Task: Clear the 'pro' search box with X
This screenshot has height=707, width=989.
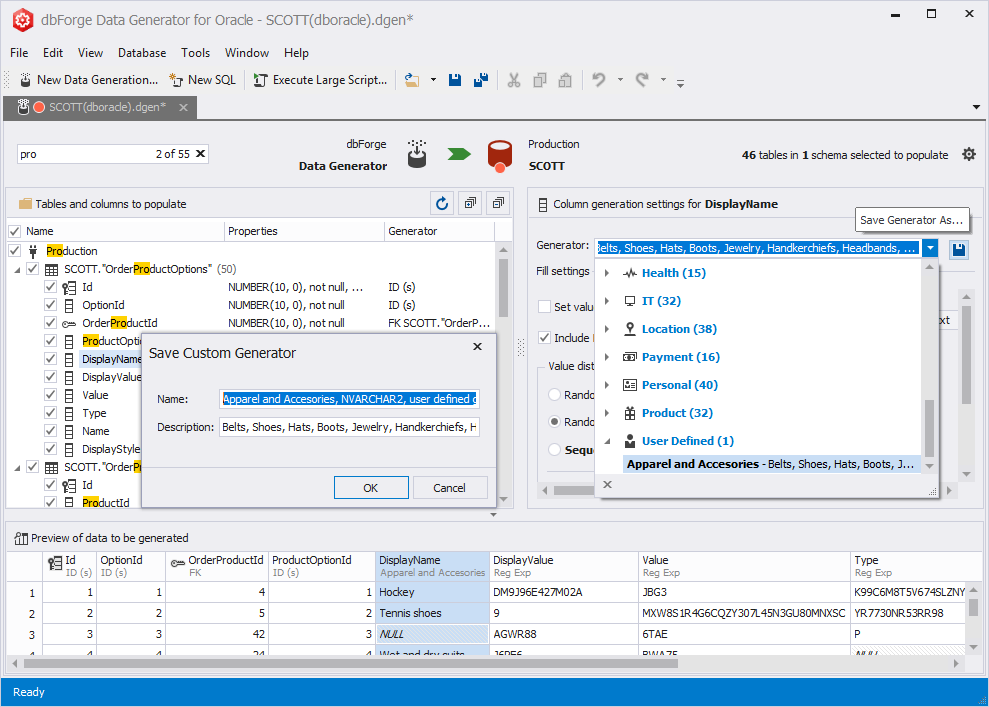Action: (201, 154)
